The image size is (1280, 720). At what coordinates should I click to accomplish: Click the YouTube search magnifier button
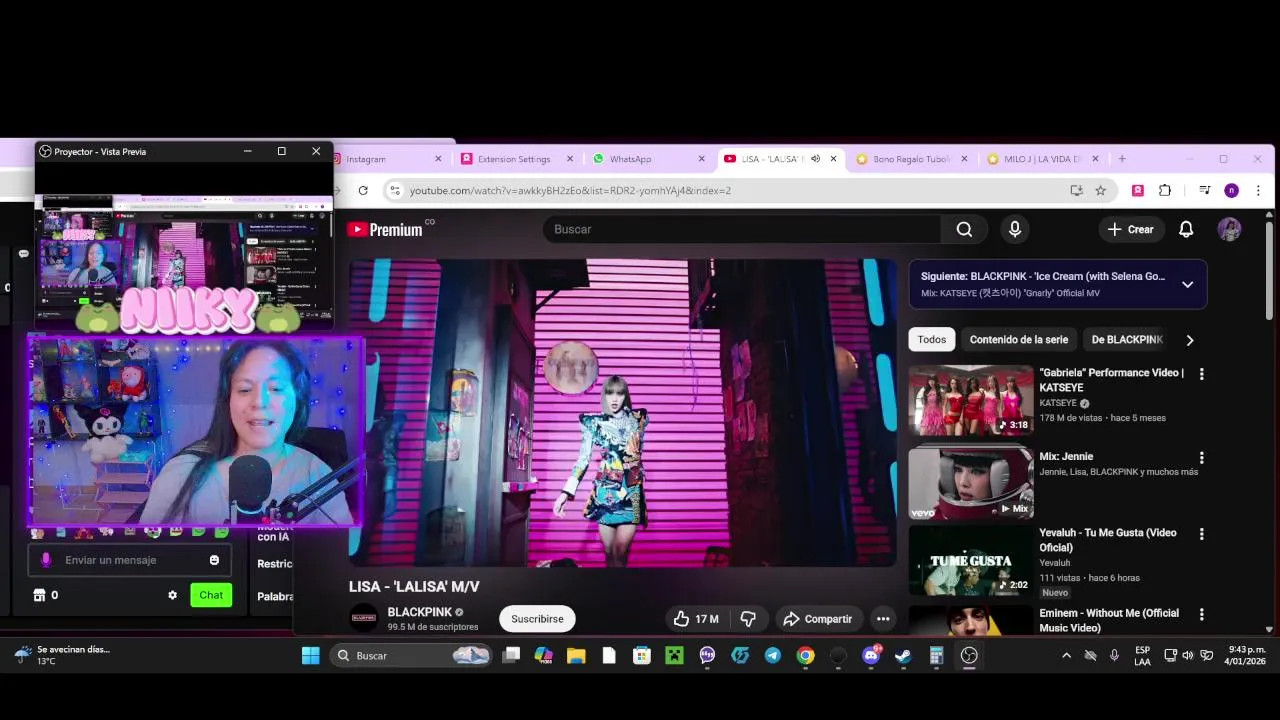pos(964,229)
